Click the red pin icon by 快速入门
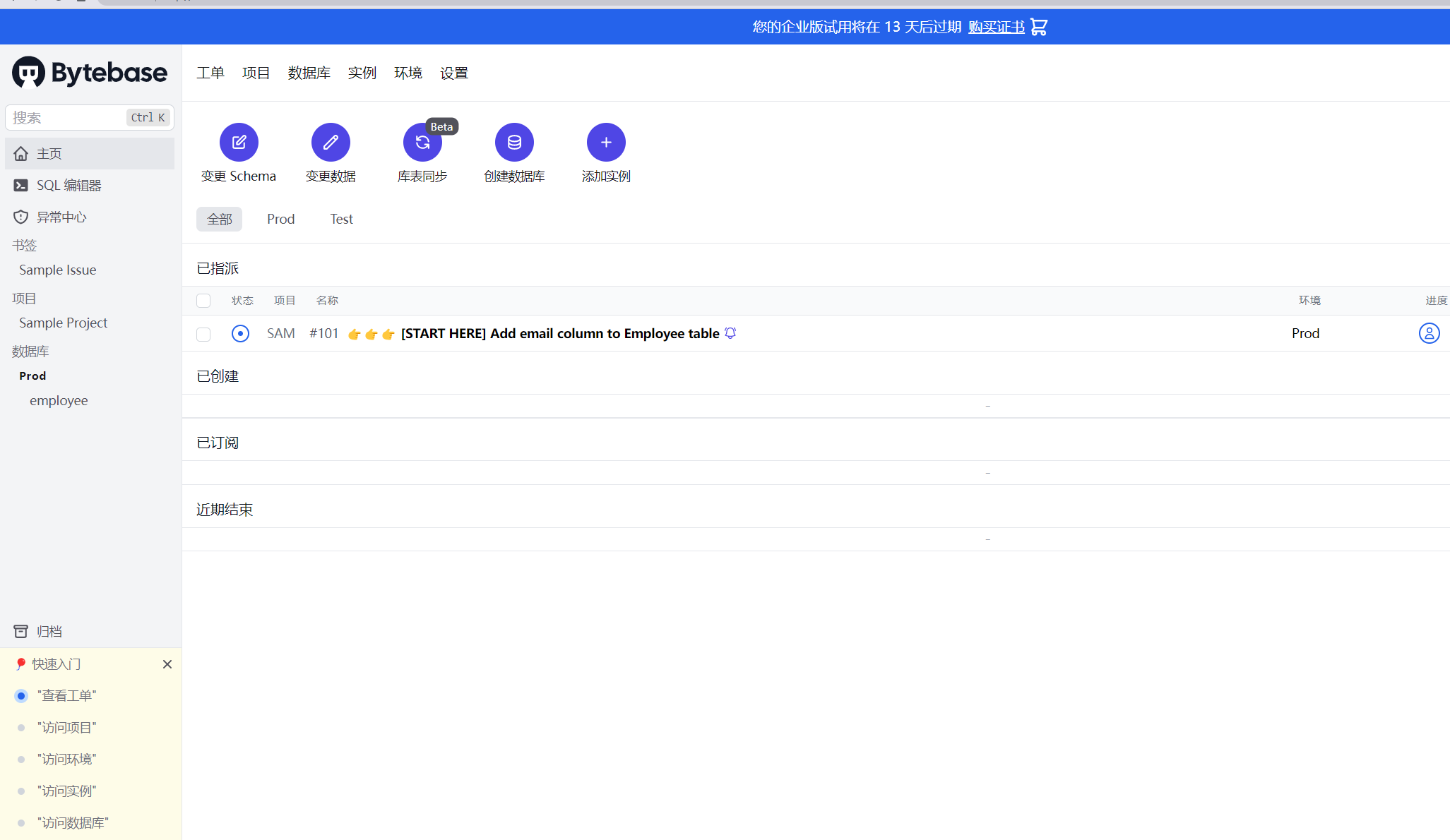Image resolution: width=1450 pixels, height=840 pixels. pyautogui.click(x=20, y=664)
